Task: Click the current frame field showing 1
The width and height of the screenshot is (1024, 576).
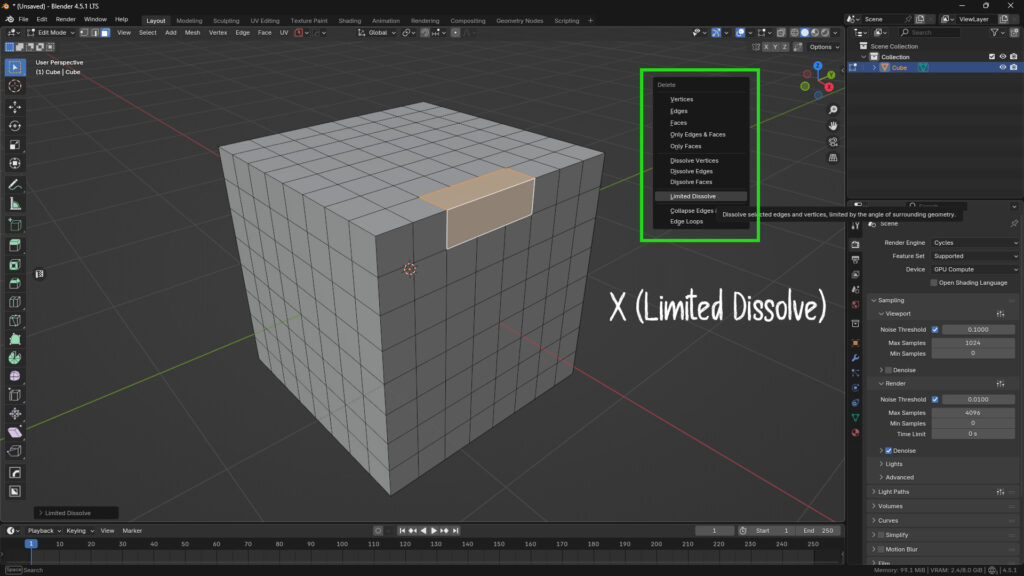Action: 714,530
